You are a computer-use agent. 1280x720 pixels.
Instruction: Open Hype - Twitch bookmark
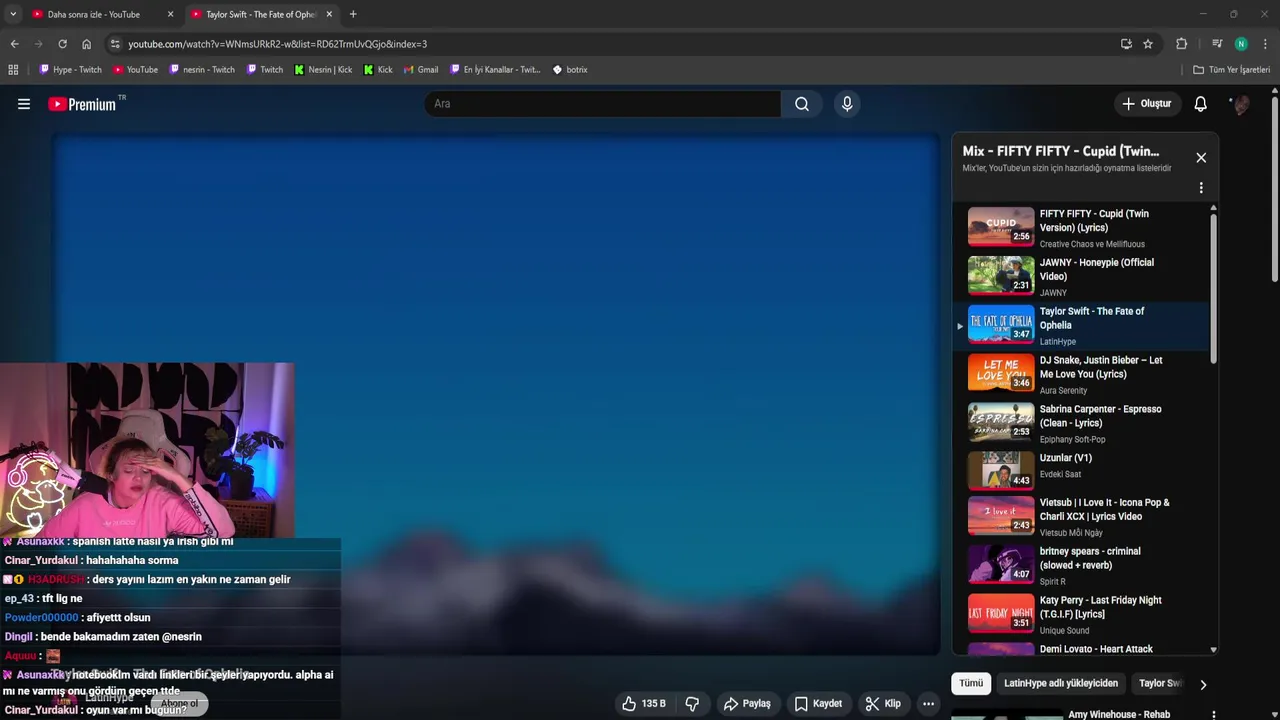pos(70,70)
